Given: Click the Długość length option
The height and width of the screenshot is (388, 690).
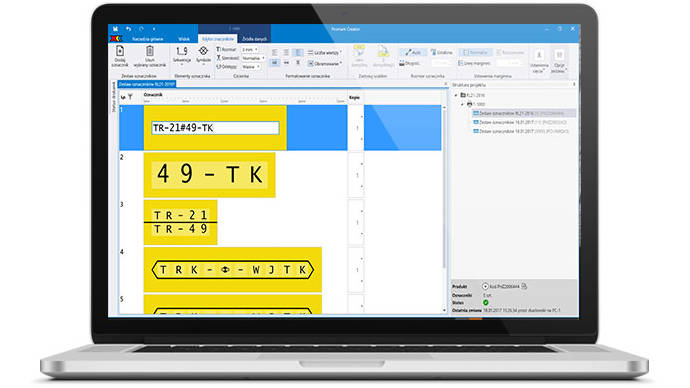Looking at the screenshot, I should click(410, 63).
